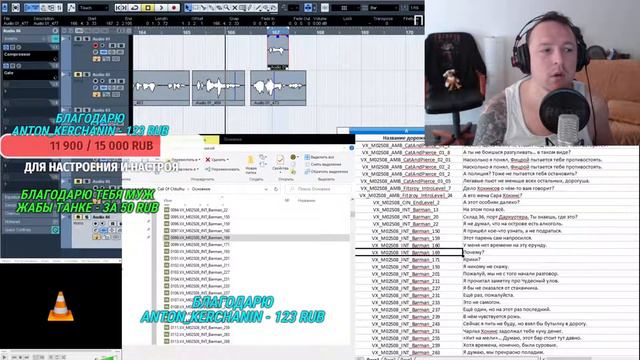Select the audio clip at bar 167 on Audio 01
The height and width of the screenshot is (360, 640).
[x=278, y=51]
